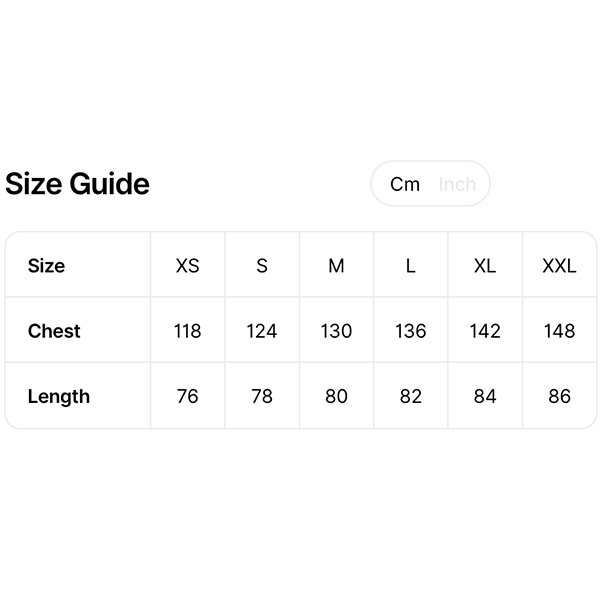Click XS chest value 118
Image resolution: width=600 pixels, height=600 pixels.
[187, 331]
